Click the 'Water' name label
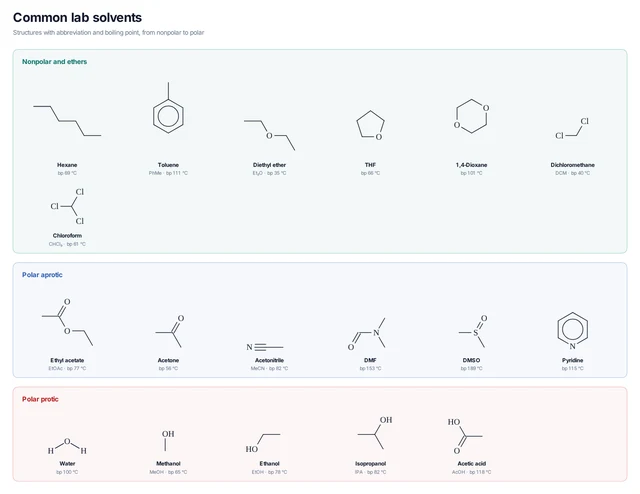 tap(67, 463)
